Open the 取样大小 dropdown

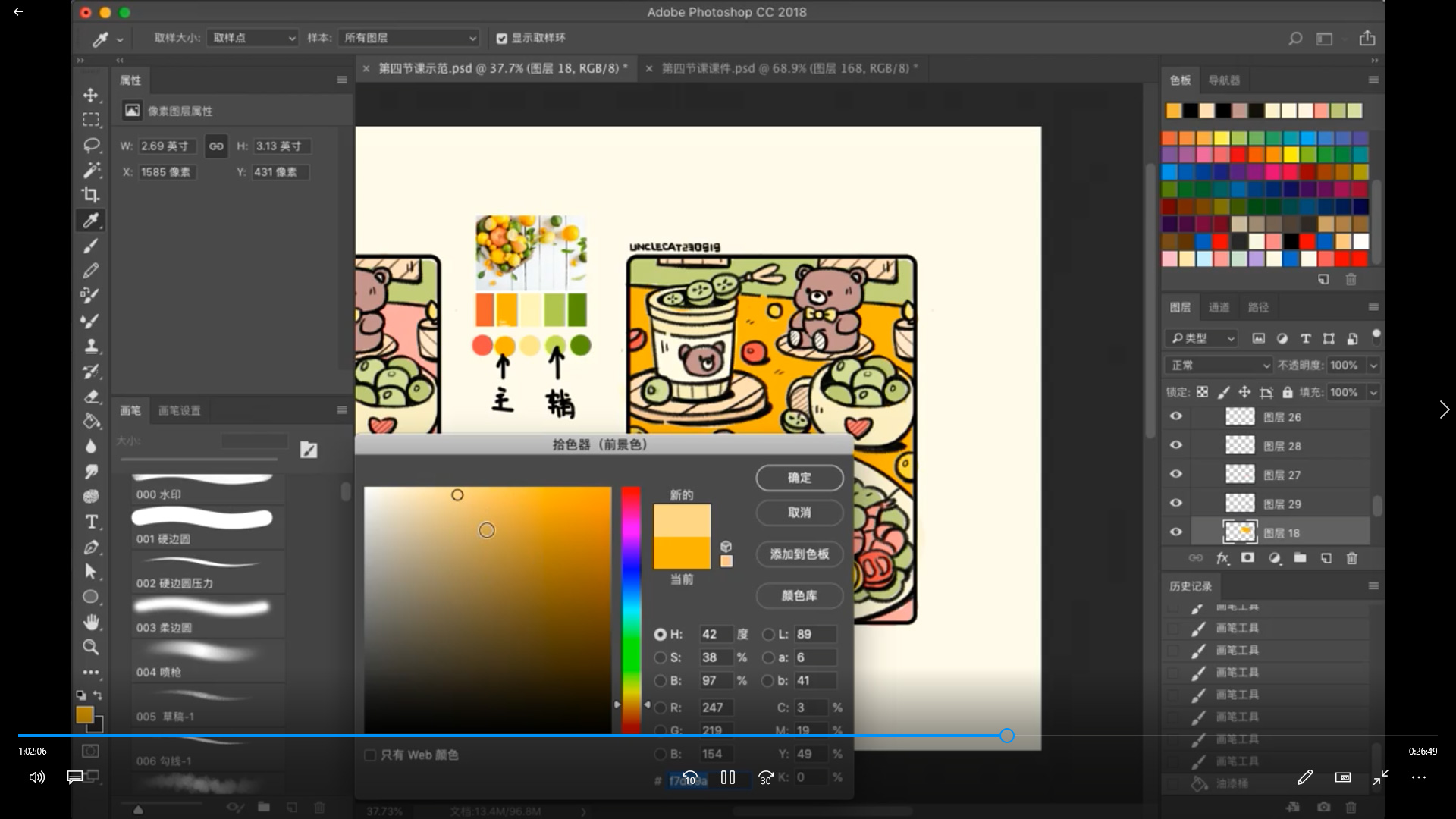pos(253,38)
